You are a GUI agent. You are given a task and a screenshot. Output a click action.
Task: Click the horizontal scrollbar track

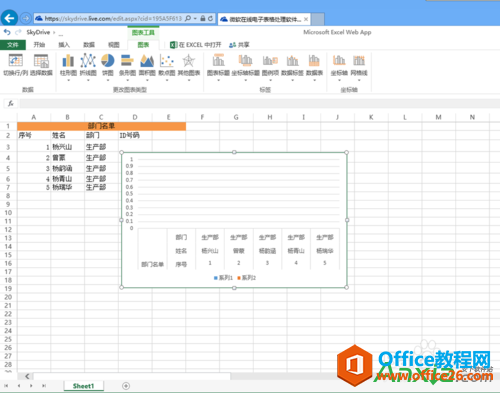(x=132, y=376)
